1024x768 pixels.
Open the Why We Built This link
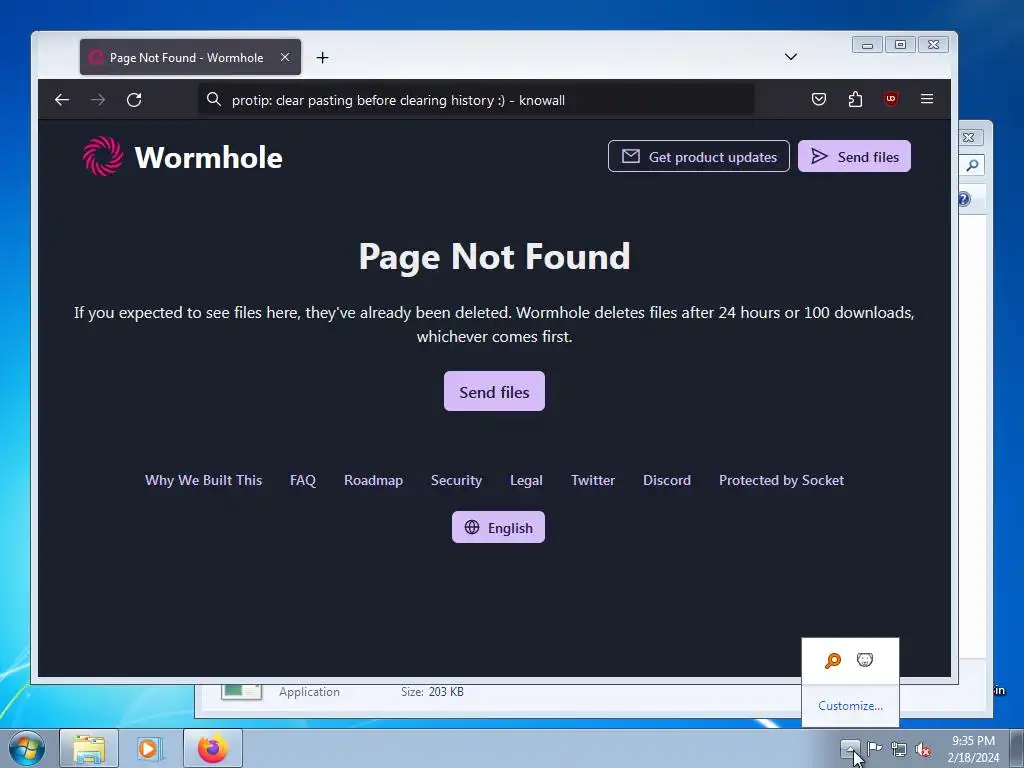coord(203,480)
